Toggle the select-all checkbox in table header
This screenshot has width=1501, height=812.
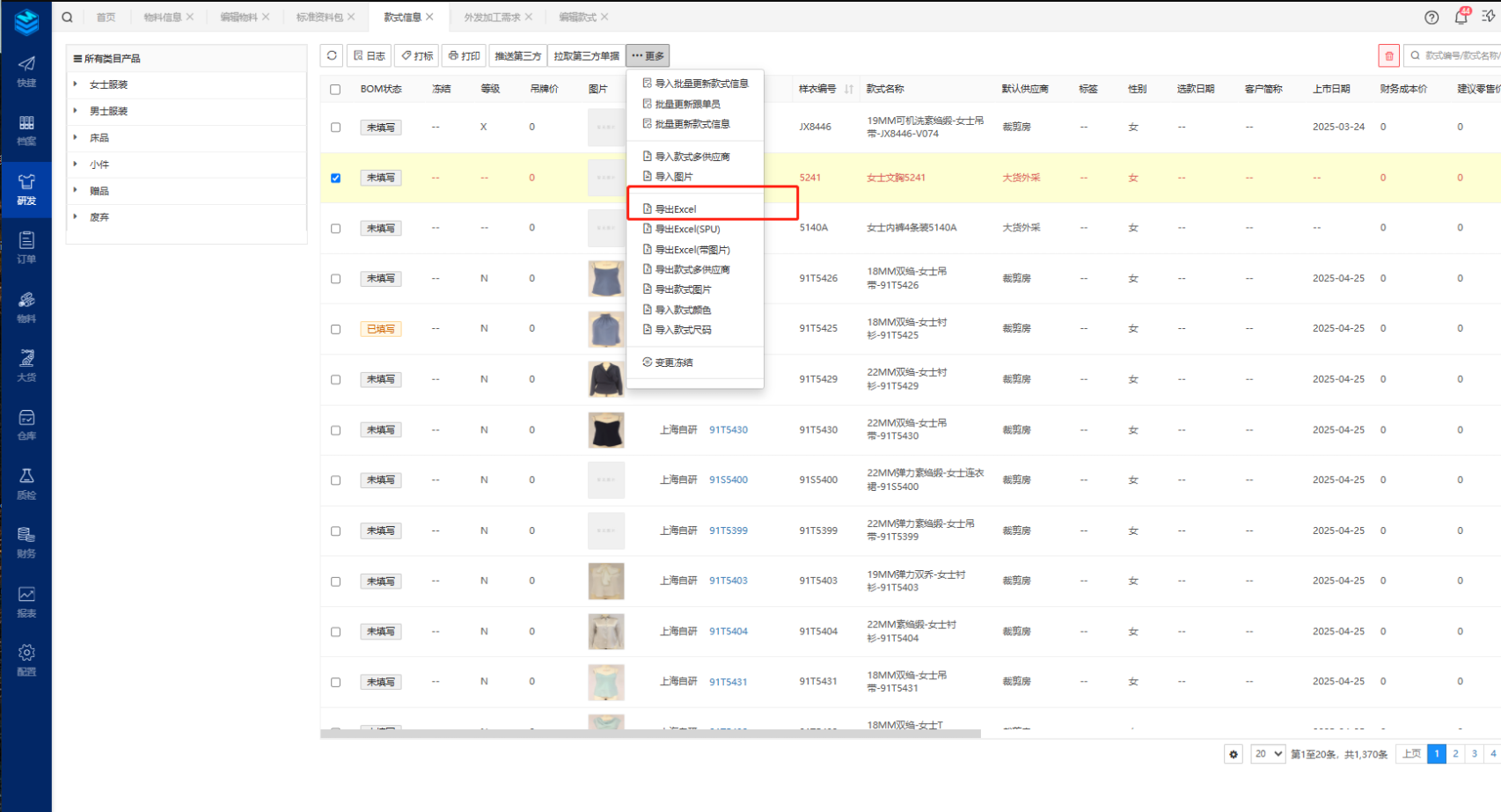335,89
